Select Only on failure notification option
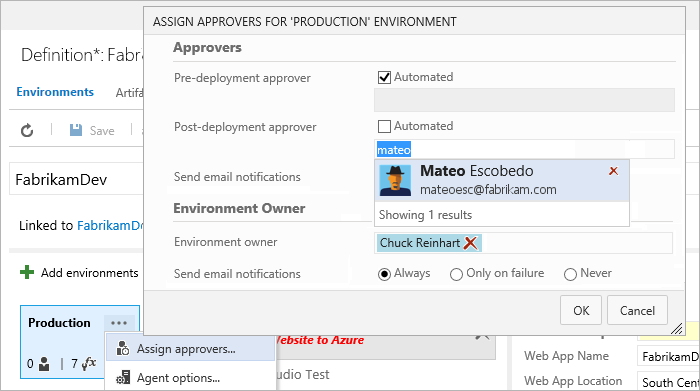 [x=456, y=274]
